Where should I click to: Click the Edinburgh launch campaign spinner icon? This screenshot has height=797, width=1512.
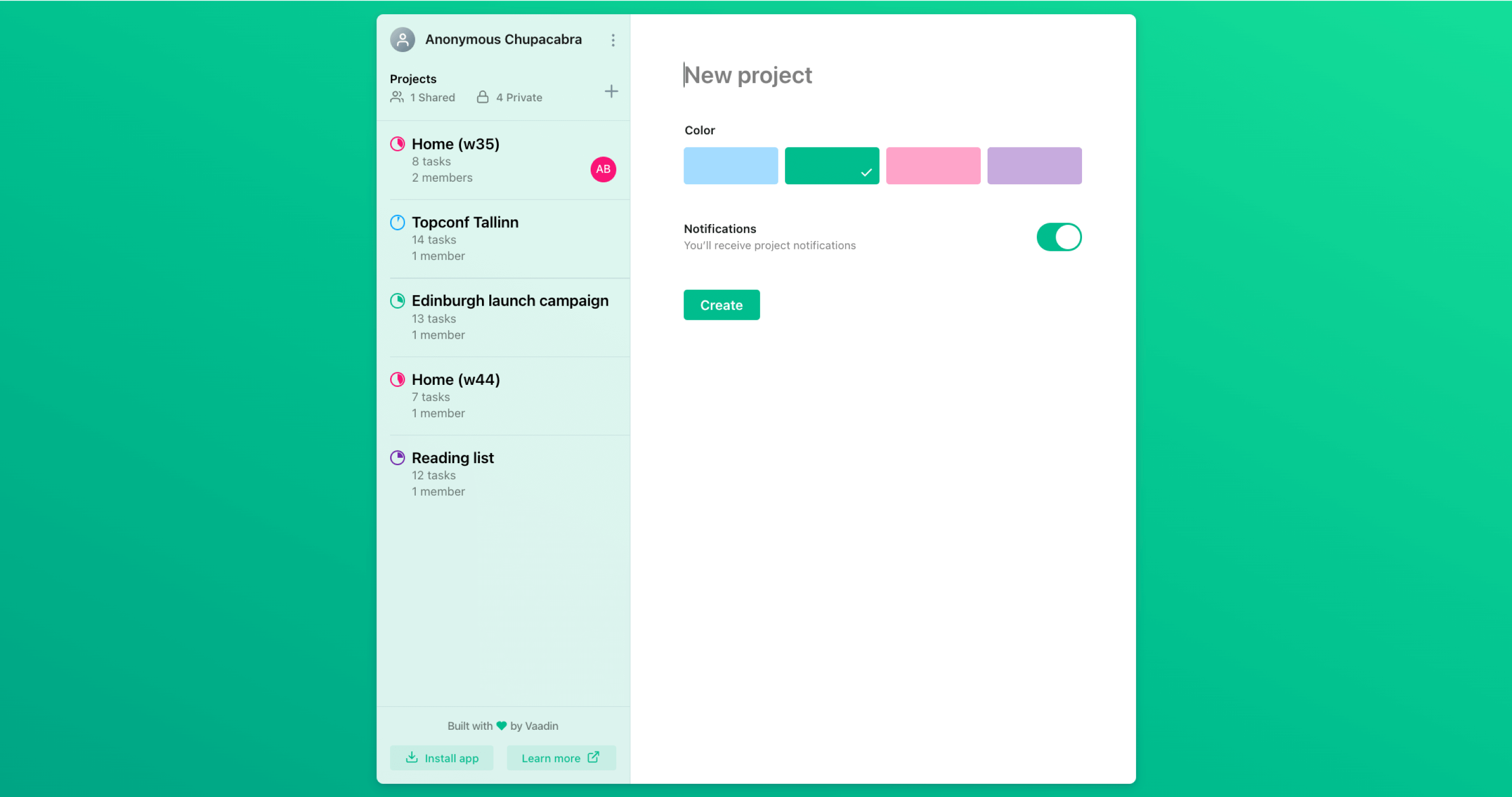coord(397,300)
